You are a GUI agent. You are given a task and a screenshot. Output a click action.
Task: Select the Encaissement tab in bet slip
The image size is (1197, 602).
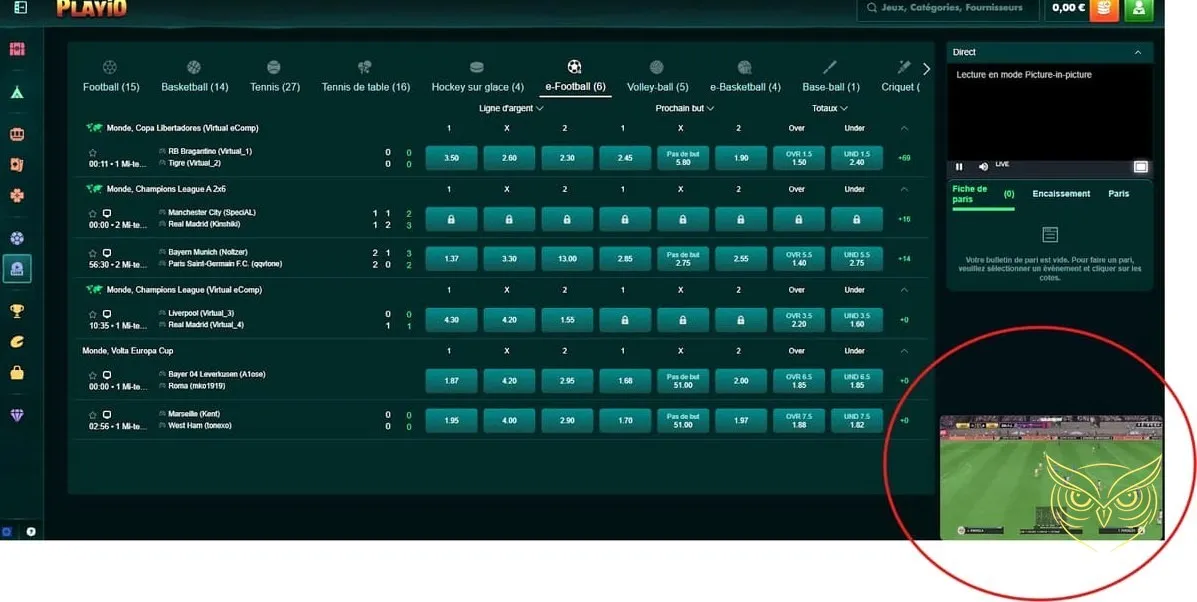click(x=1060, y=194)
